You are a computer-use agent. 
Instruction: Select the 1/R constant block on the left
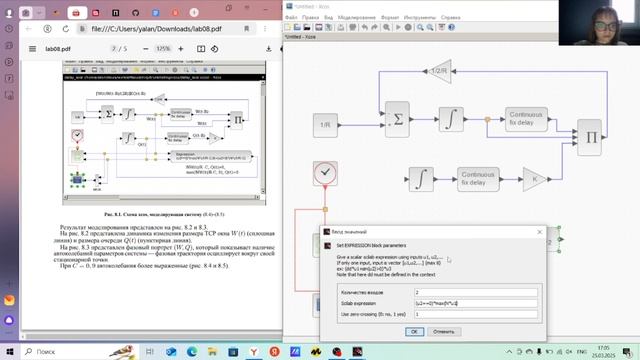click(x=325, y=125)
